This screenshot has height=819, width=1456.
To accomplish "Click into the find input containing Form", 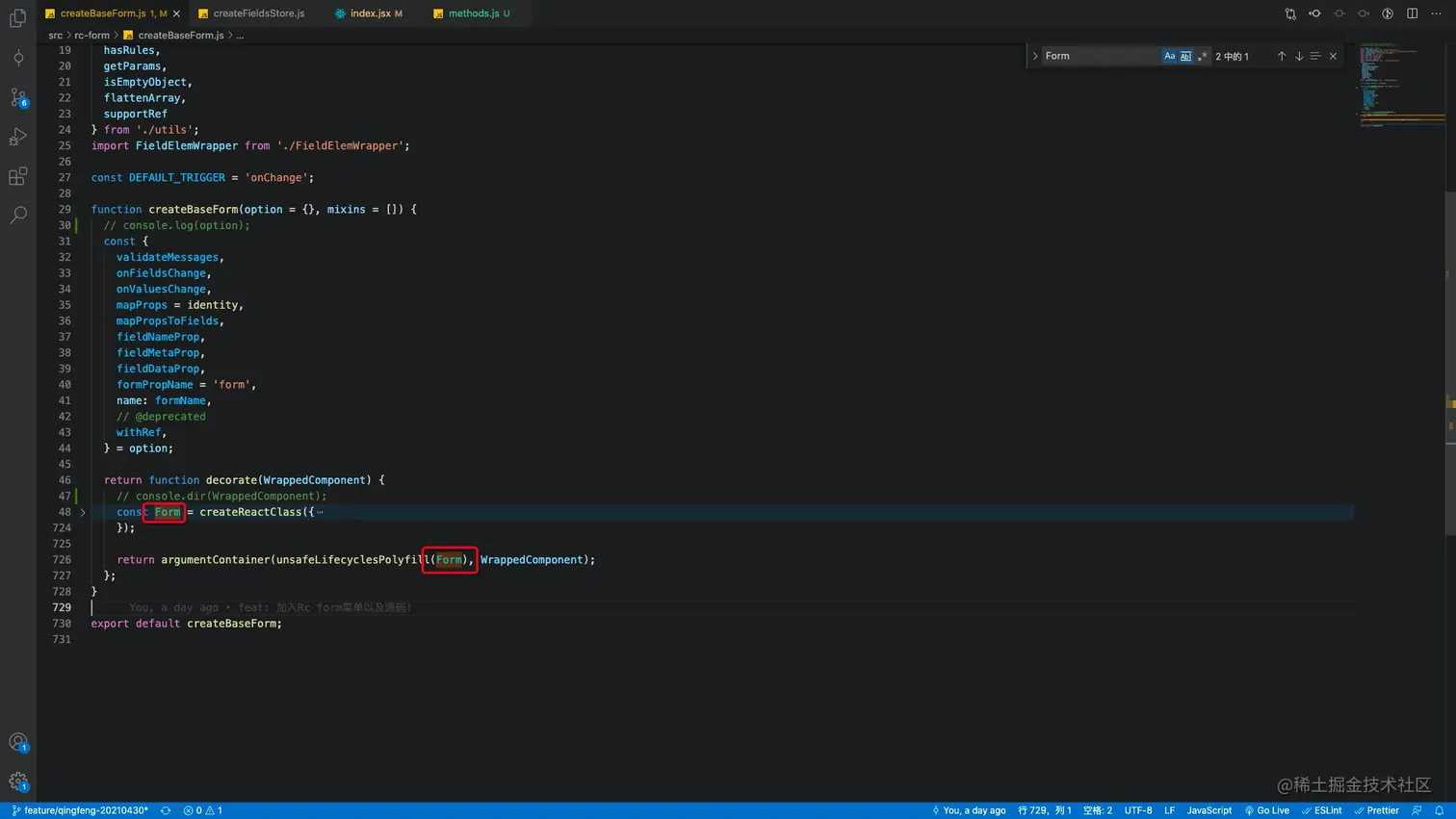I will pos(1100,56).
